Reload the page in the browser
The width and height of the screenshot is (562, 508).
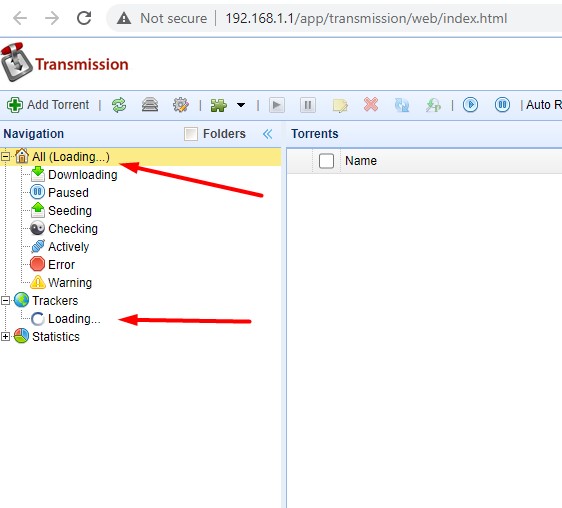coord(84,18)
